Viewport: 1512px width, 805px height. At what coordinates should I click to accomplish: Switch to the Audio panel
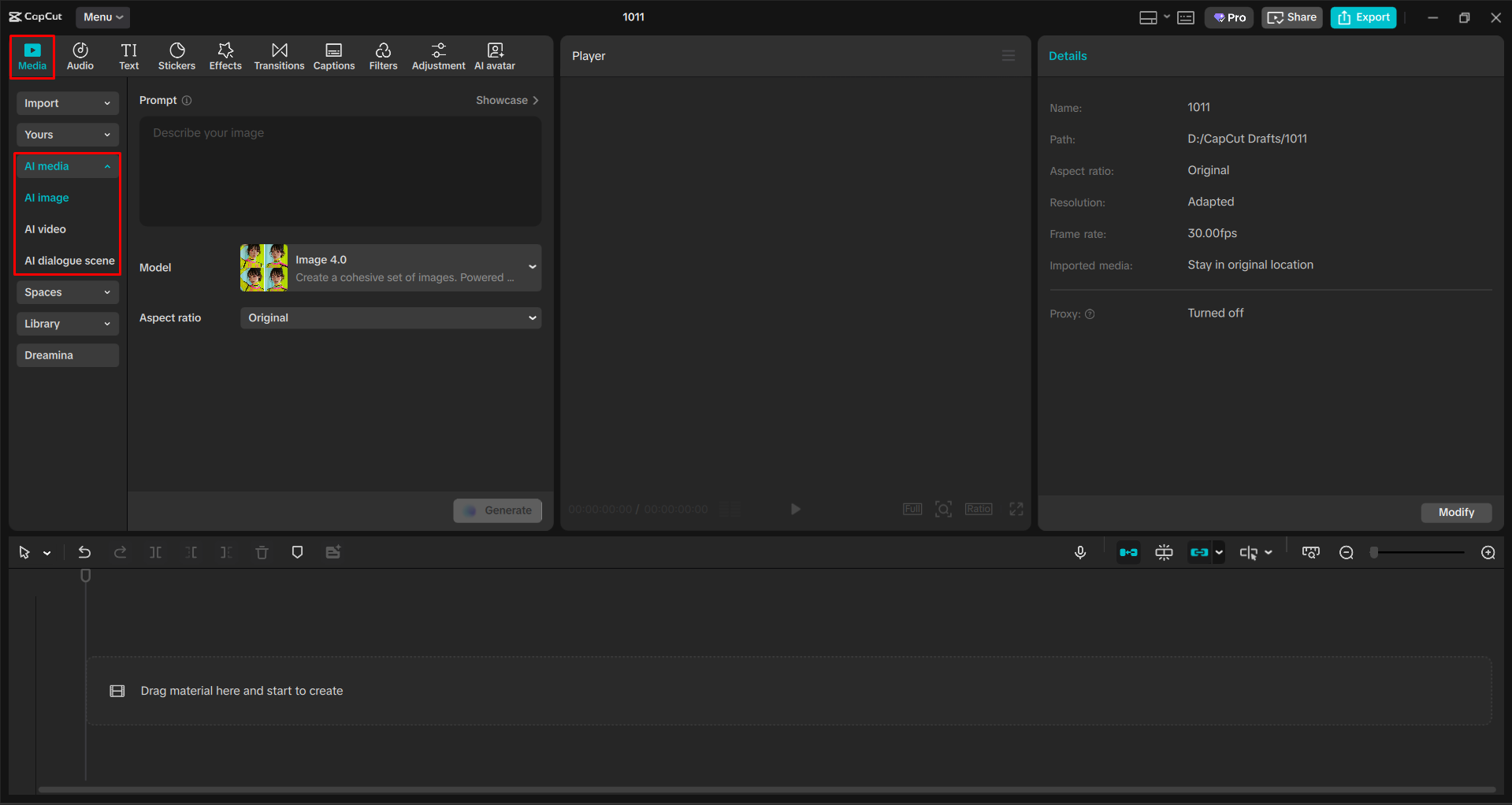pyautogui.click(x=80, y=55)
